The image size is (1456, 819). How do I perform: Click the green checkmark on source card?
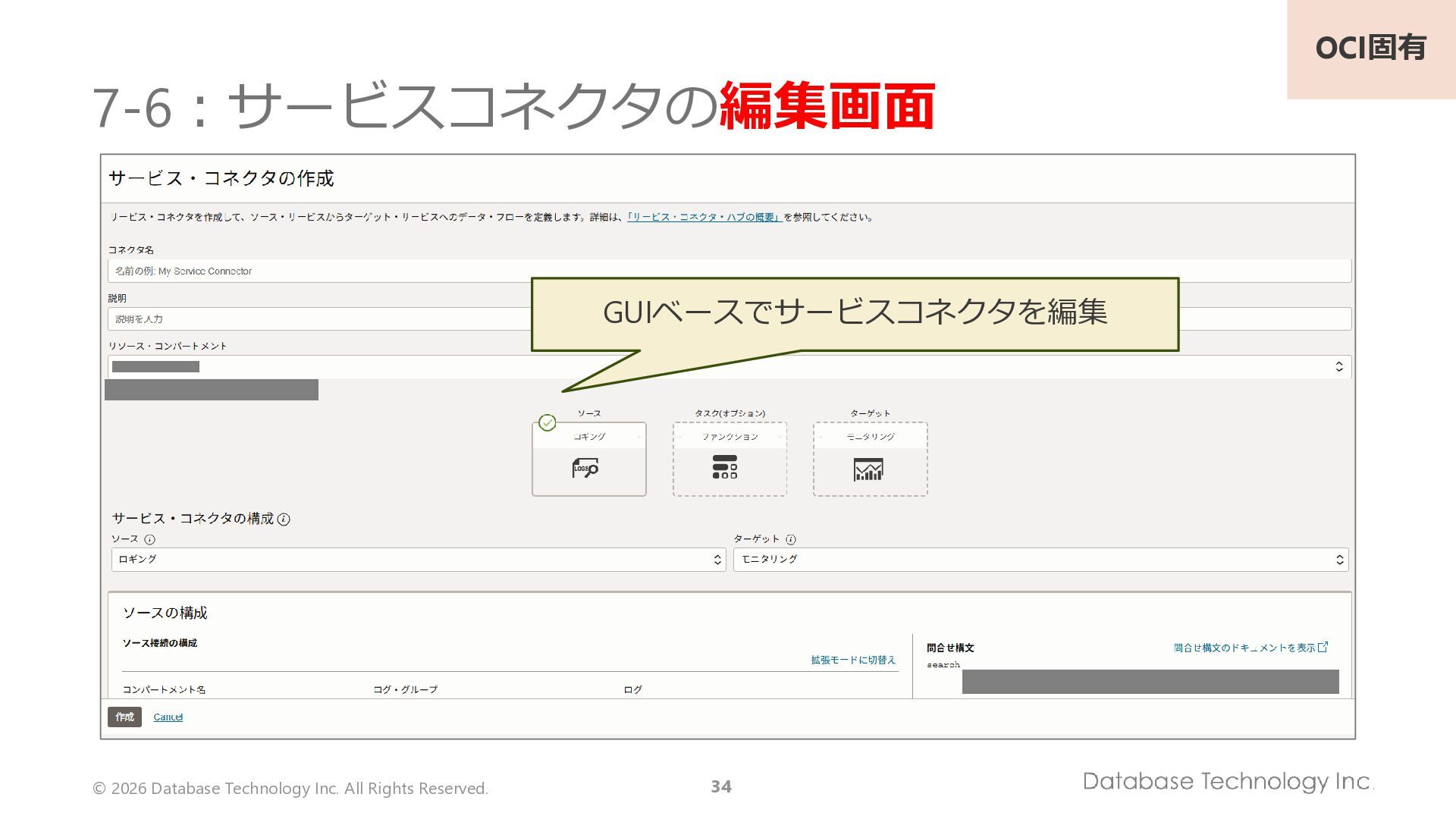pyautogui.click(x=548, y=422)
